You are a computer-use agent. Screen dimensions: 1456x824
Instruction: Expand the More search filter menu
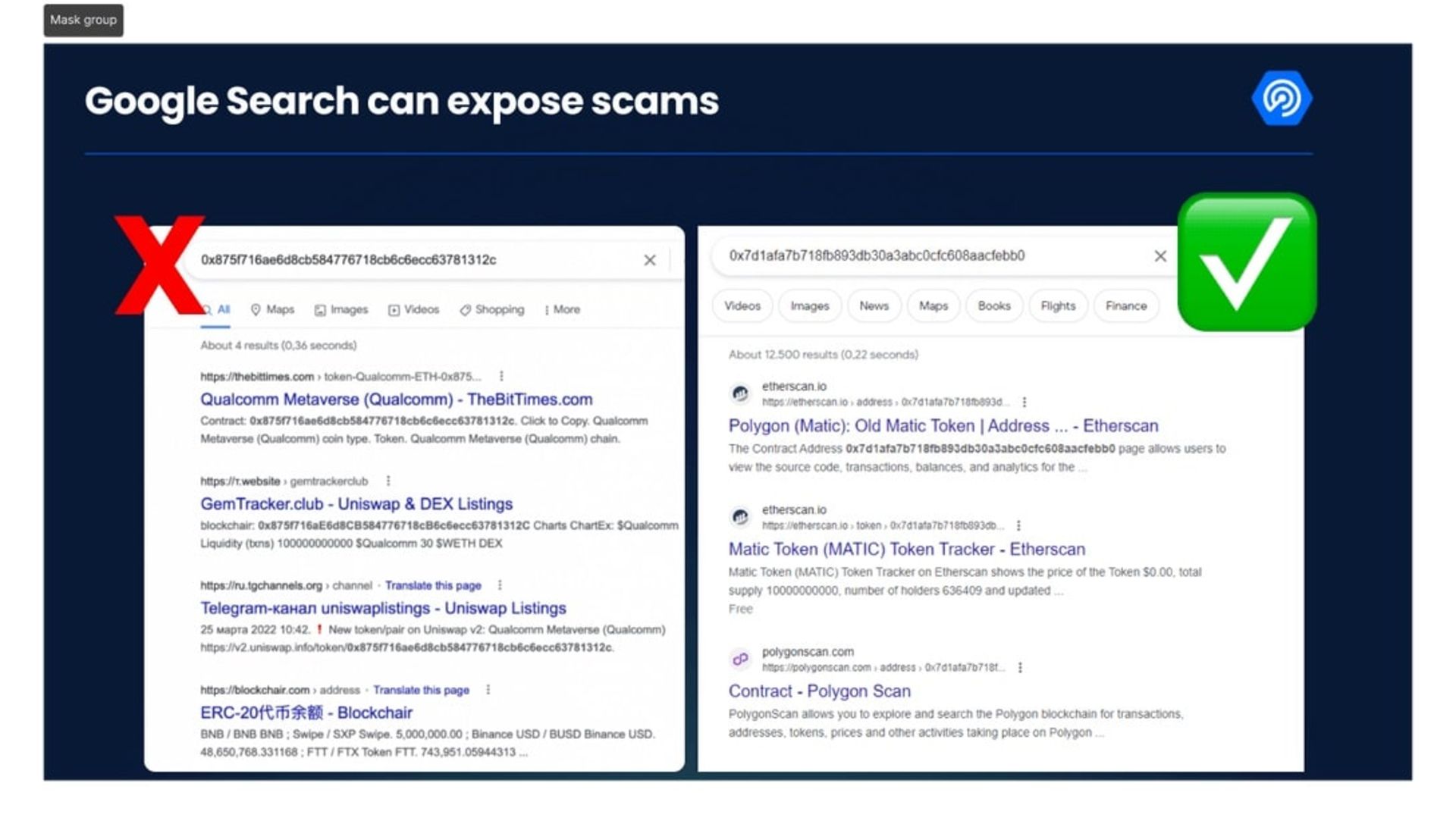pos(562,309)
